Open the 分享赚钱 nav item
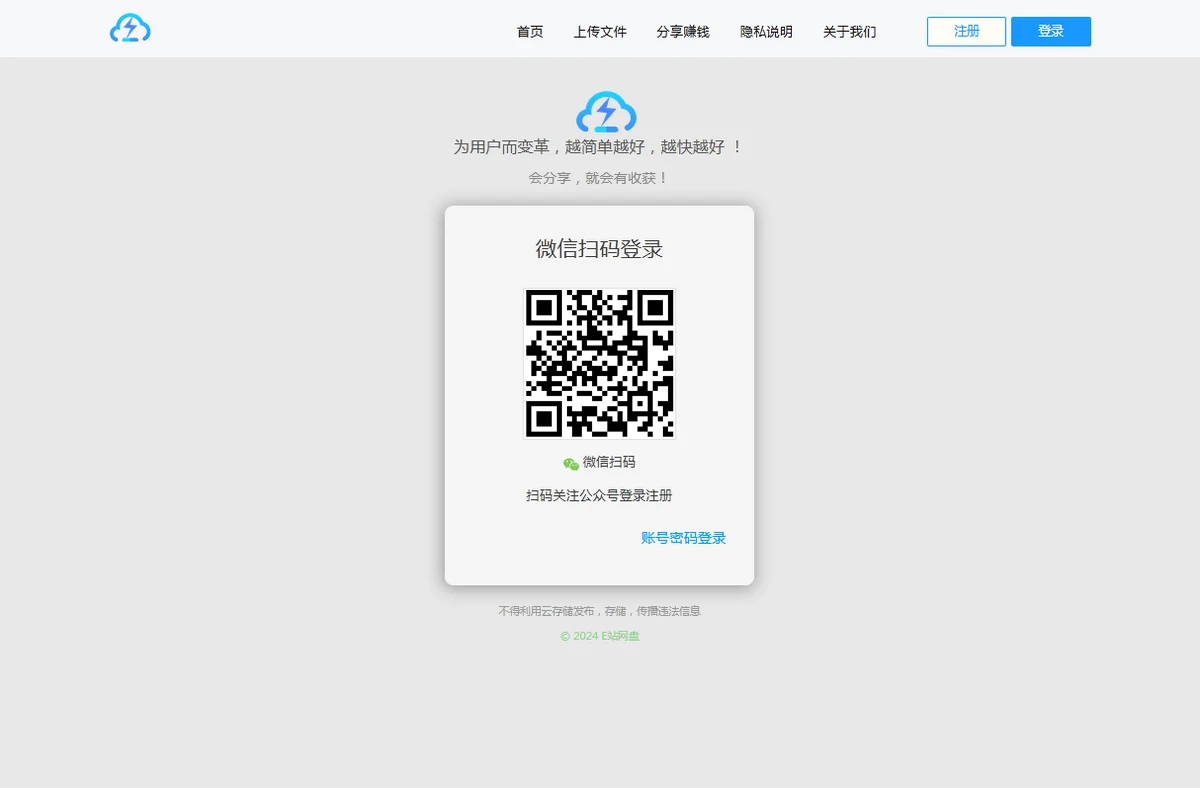 click(683, 32)
